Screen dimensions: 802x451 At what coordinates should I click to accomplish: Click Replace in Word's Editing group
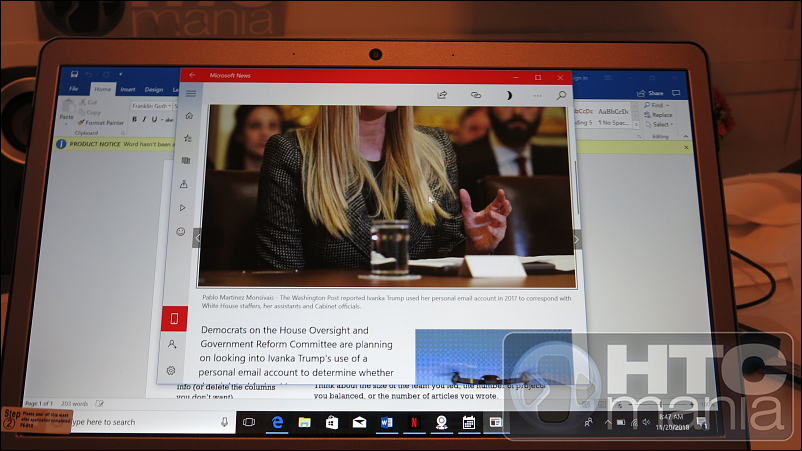tap(659, 115)
